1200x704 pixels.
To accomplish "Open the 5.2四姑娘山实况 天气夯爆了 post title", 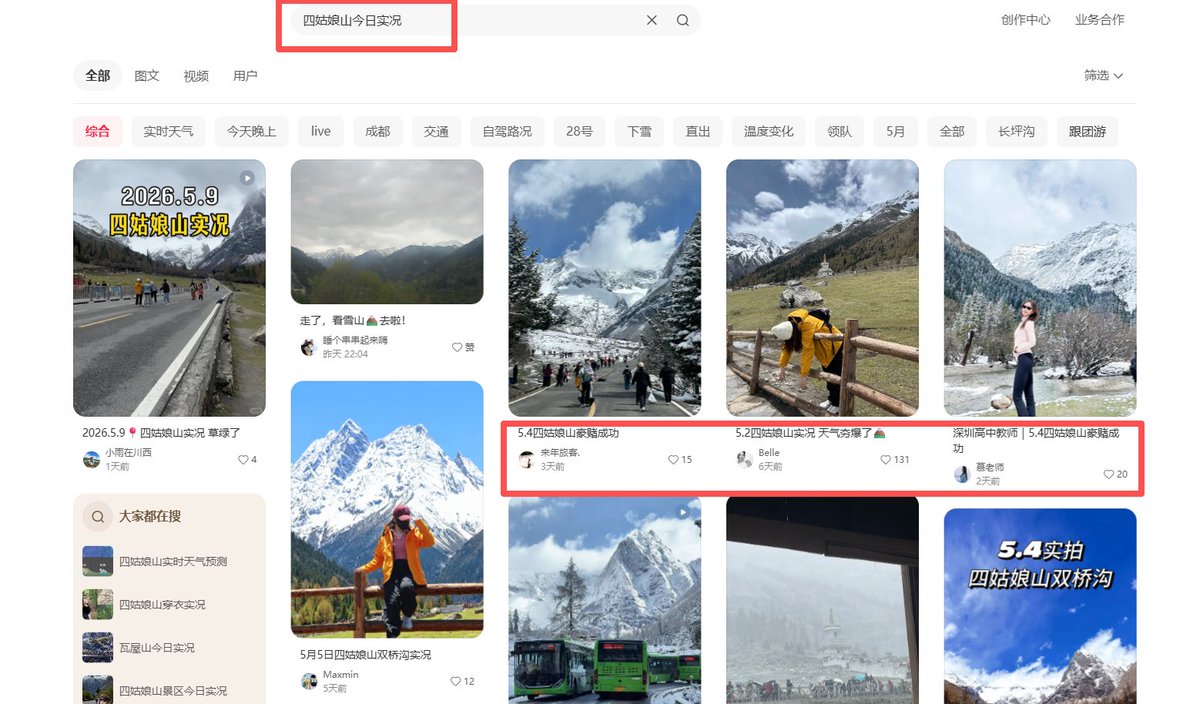I will pyautogui.click(x=811, y=433).
